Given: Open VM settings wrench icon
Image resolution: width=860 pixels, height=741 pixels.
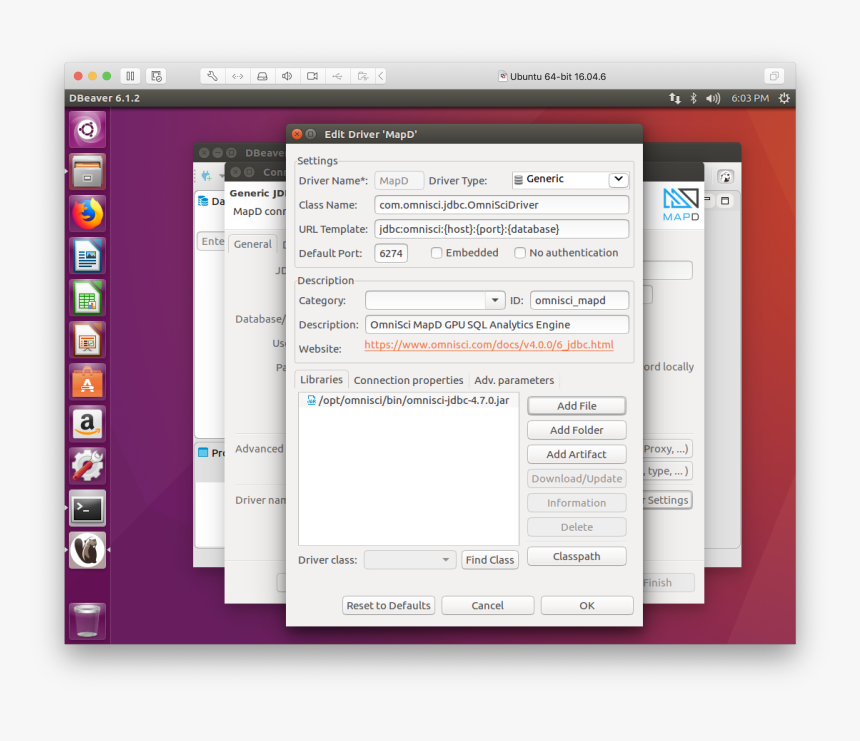Looking at the screenshot, I should [x=212, y=76].
